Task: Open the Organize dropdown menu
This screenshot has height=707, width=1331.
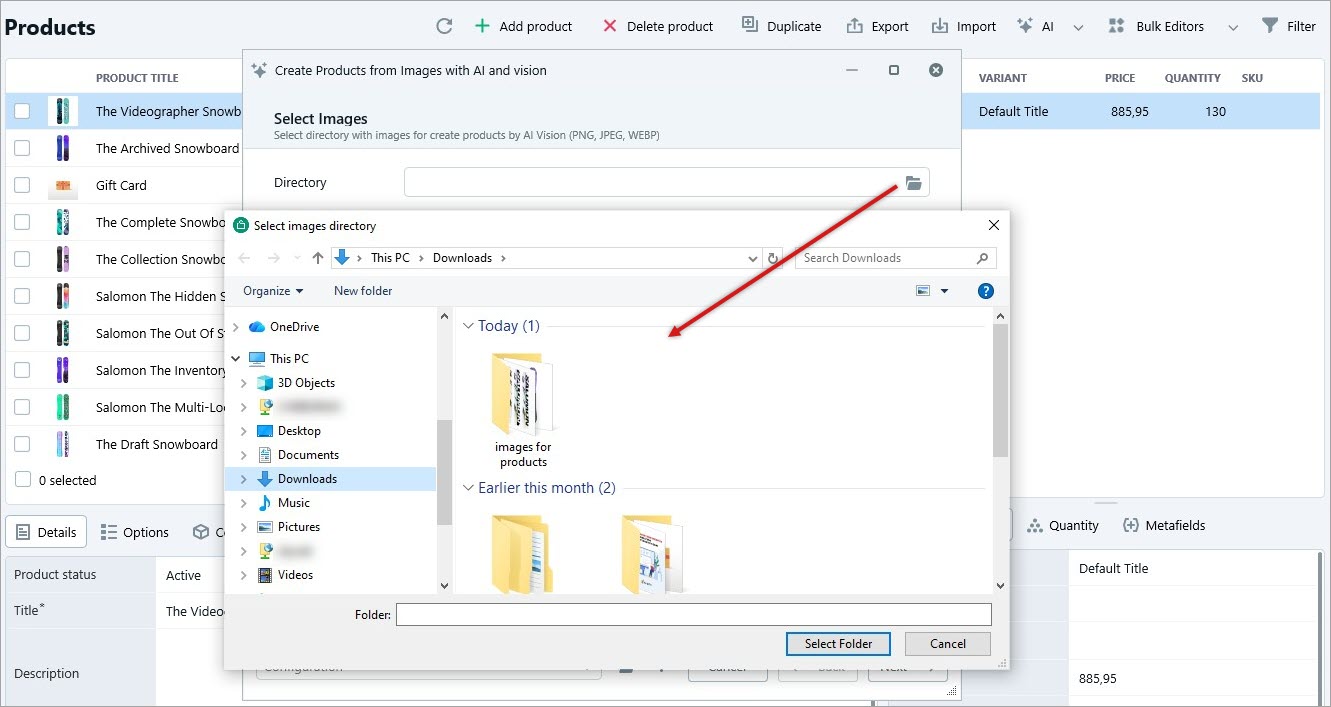Action: pos(272,291)
